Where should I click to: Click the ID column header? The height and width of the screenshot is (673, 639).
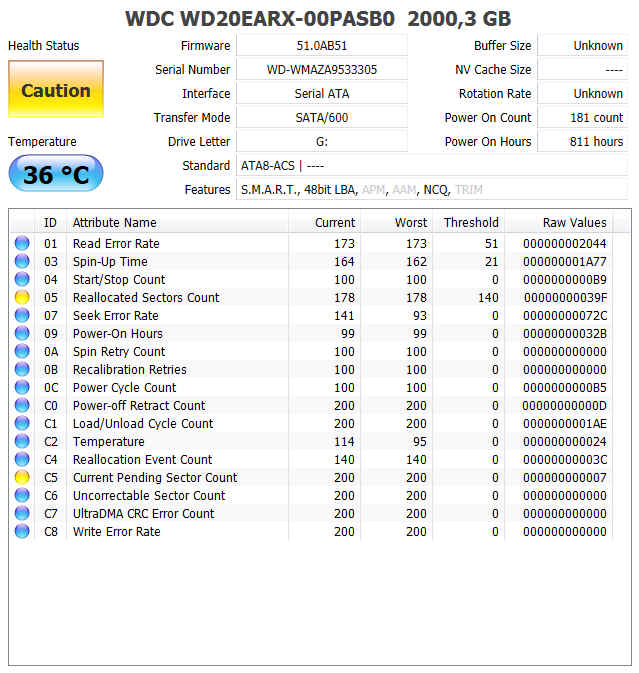coord(50,222)
